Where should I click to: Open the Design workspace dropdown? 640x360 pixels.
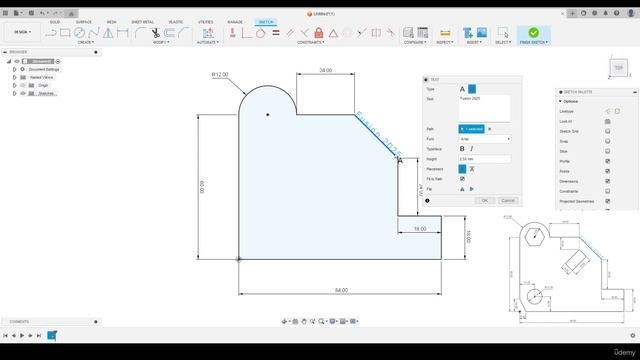tap(22, 32)
